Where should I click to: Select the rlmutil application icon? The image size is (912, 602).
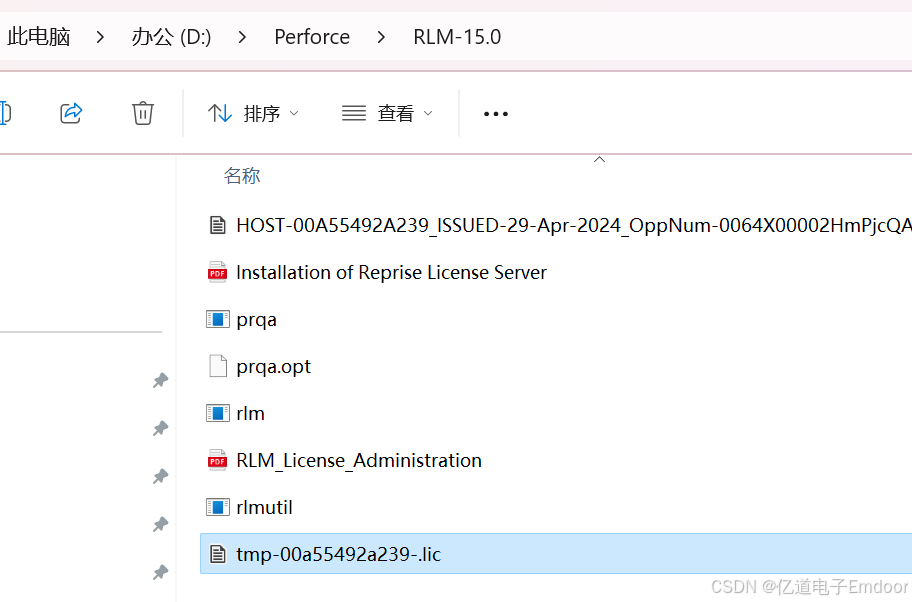pyautogui.click(x=217, y=507)
